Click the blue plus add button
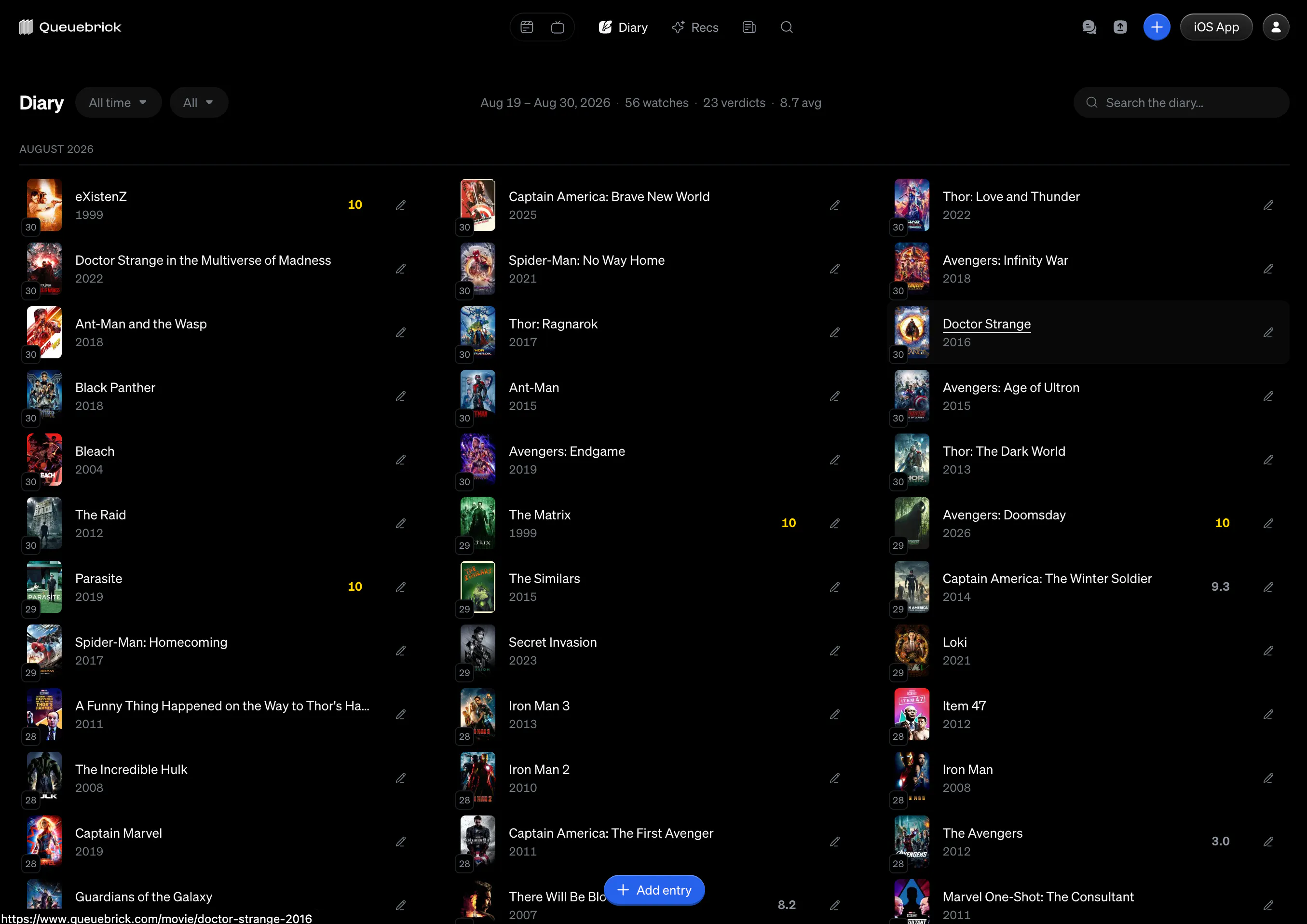This screenshot has width=1307, height=924. click(x=1156, y=27)
